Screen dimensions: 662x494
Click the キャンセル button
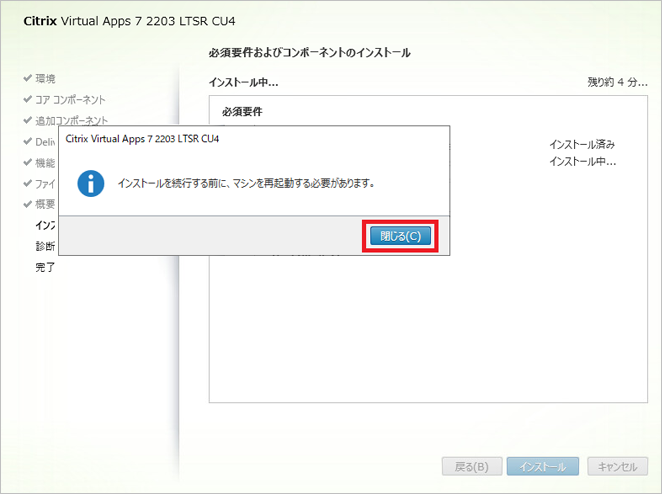[x=617, y=467]
